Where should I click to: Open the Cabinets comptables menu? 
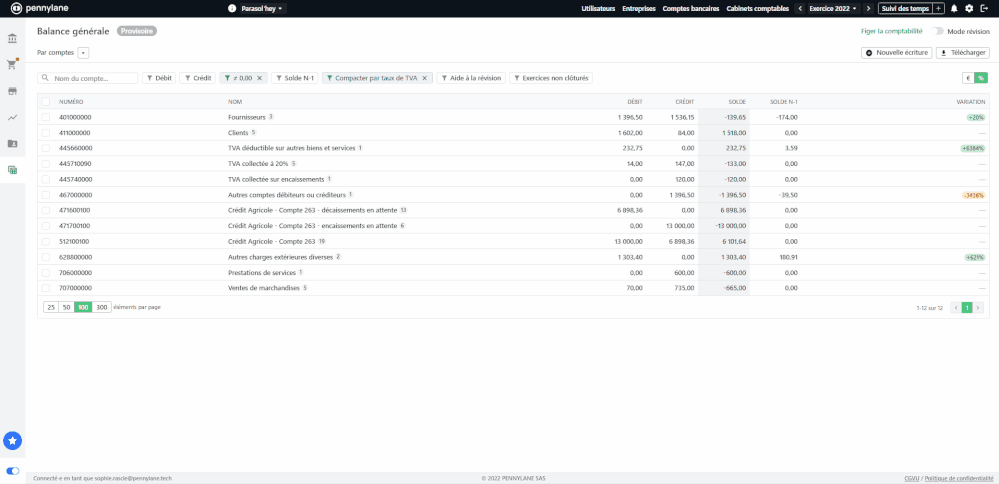(x=757, y=8)
